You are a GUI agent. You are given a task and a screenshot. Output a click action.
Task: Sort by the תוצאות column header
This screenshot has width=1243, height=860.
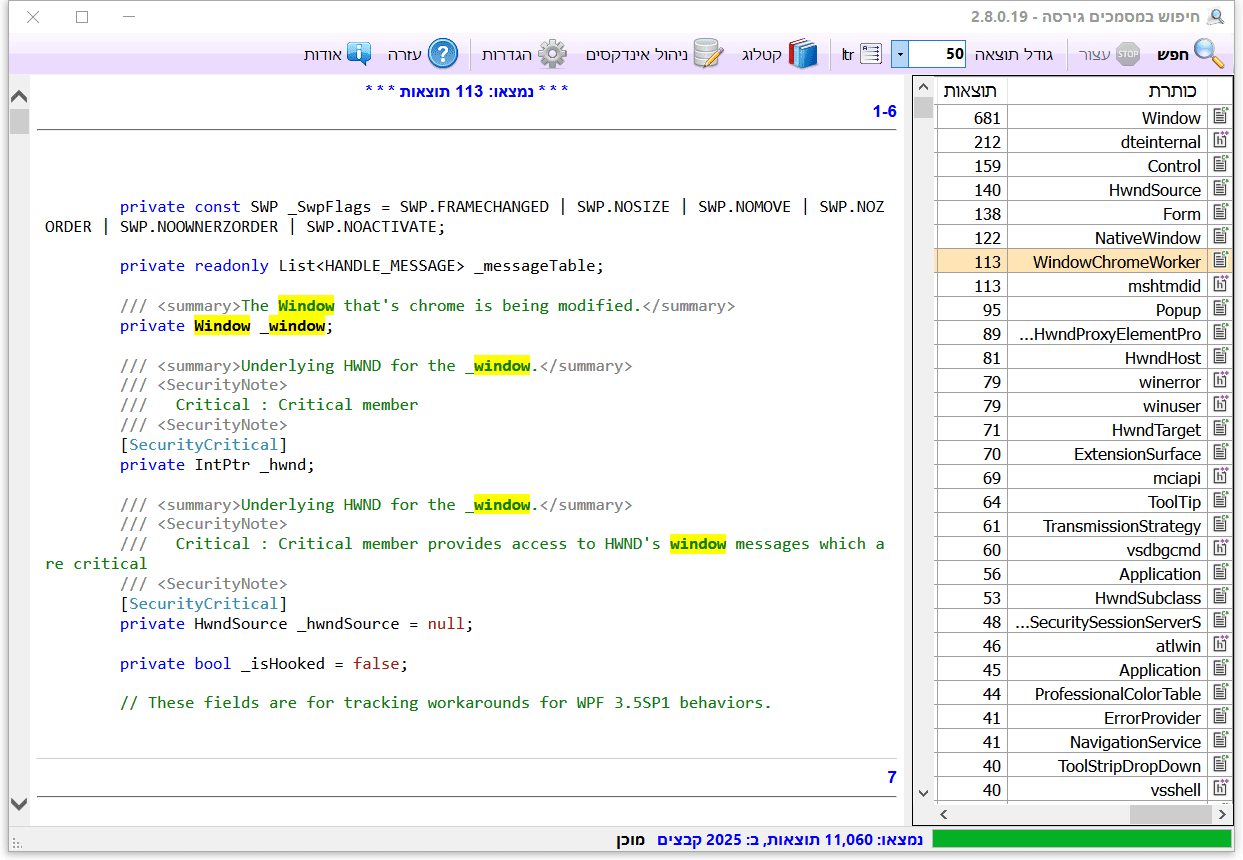(x=970, y=91)
